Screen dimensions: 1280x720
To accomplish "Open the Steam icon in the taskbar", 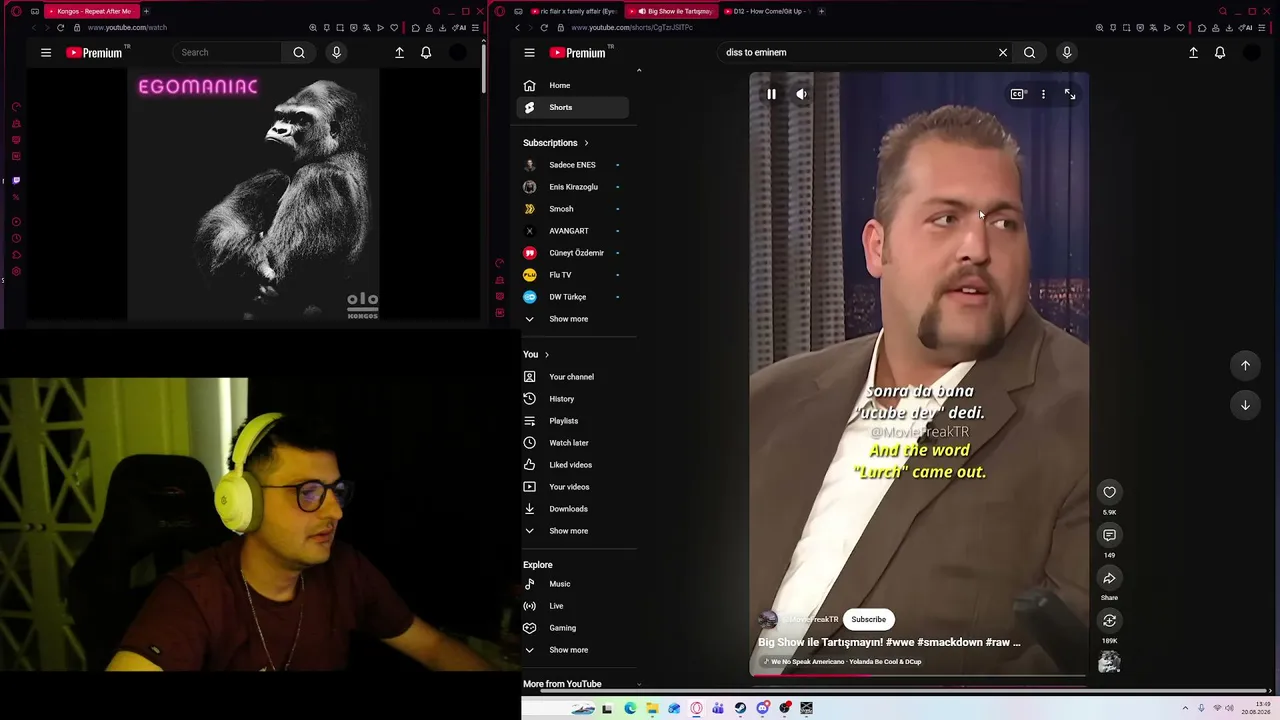I will click(x=740, y=708).
